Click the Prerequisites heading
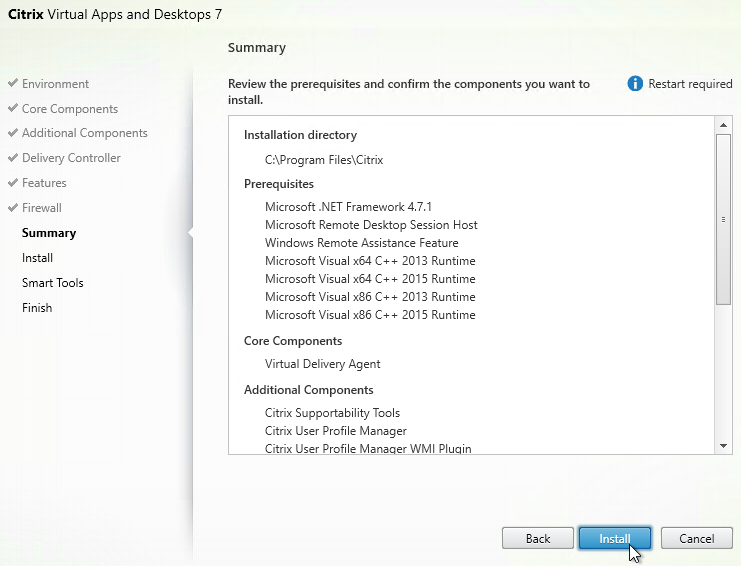741x566 pixels. click(279, 184)
